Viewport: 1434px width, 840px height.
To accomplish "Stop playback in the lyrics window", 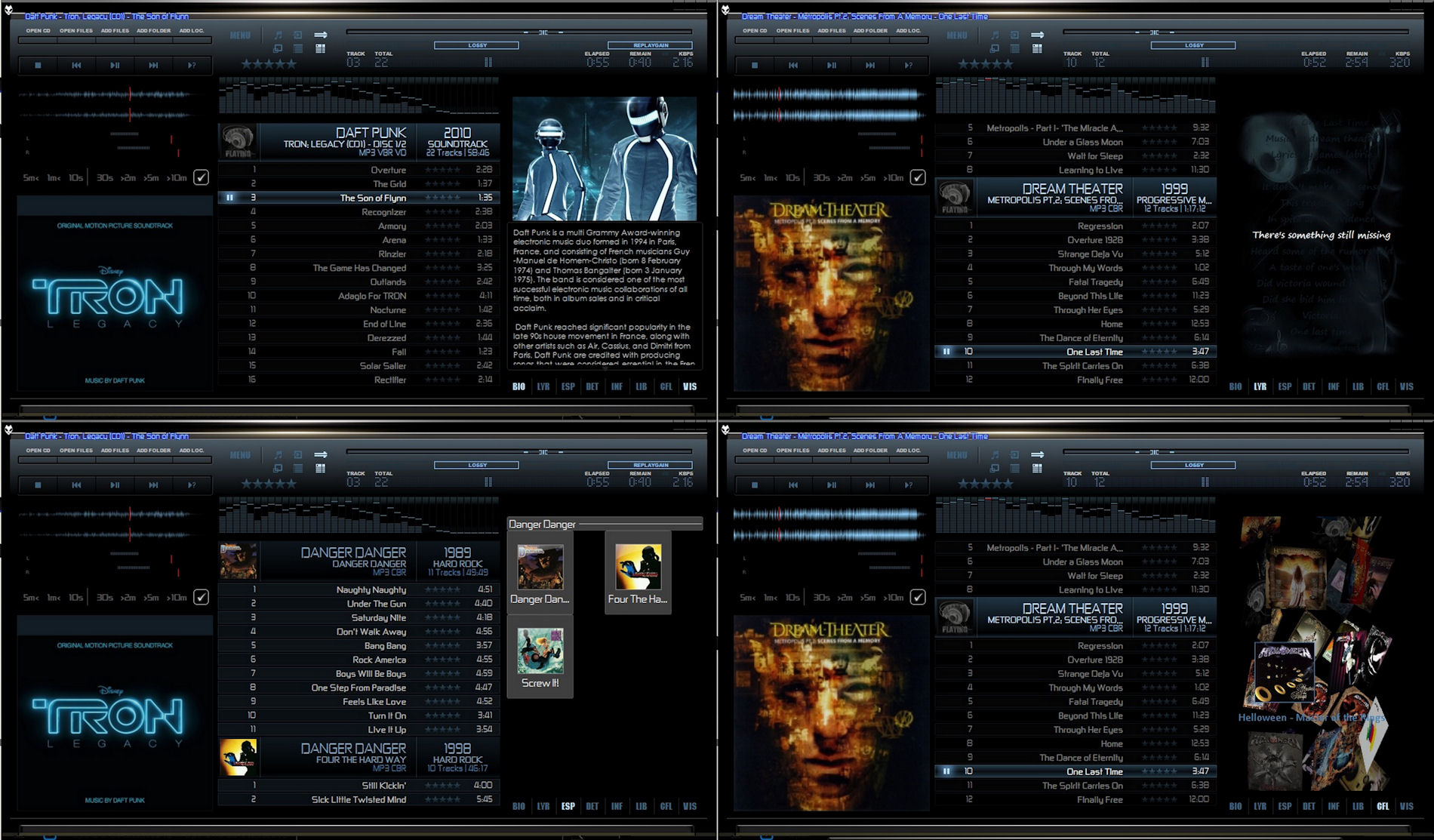I will point(755,66).
